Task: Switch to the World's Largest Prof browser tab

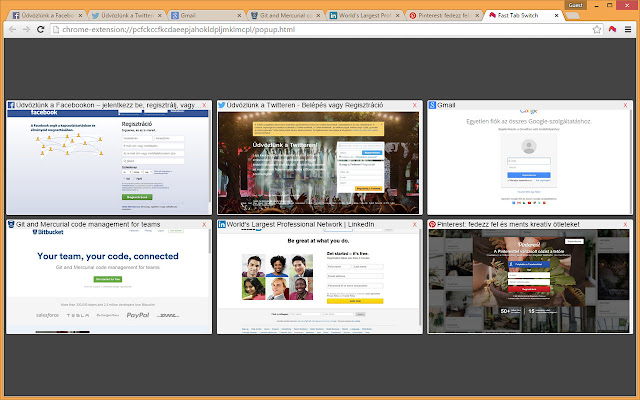Action: pyautogui.click(x=362, y=16)
